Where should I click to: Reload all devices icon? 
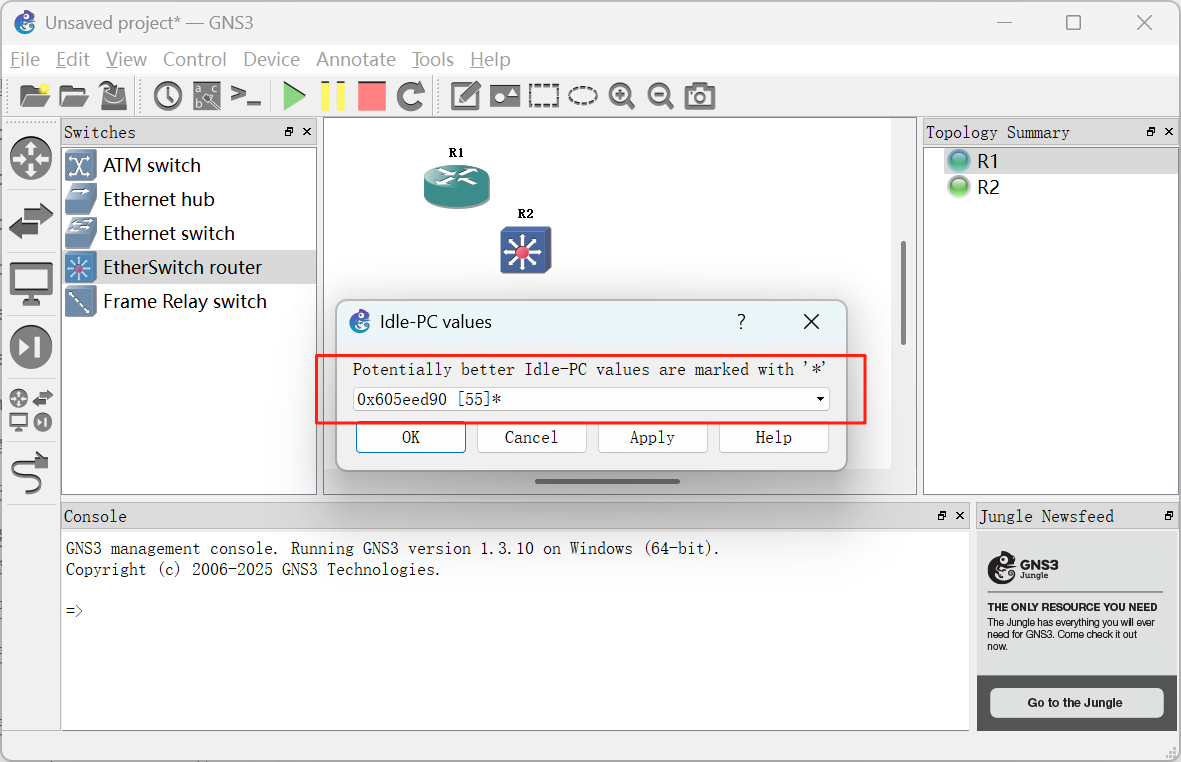(x=410, y=96)
